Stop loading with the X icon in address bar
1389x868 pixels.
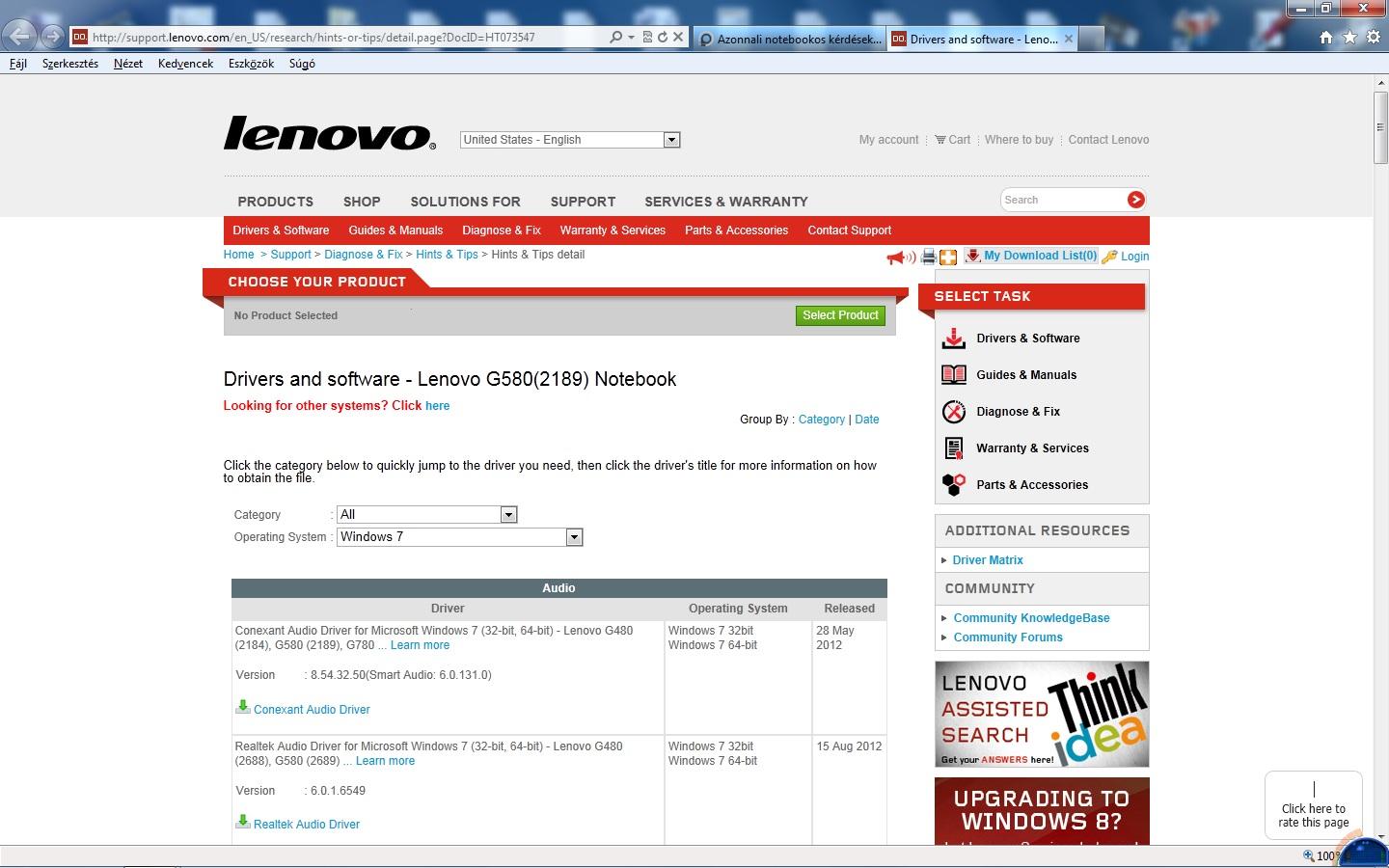(678, 37)
